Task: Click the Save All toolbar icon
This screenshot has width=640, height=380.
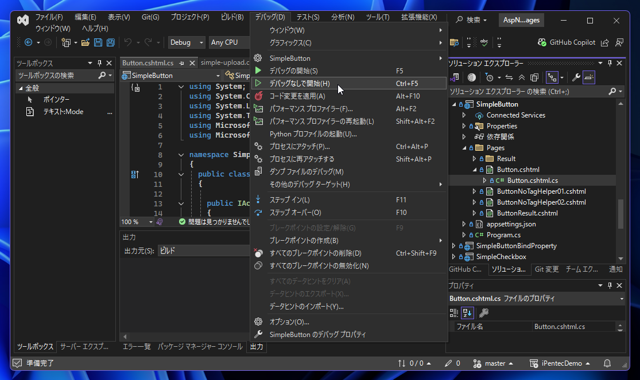Action: tap(111, 42)
